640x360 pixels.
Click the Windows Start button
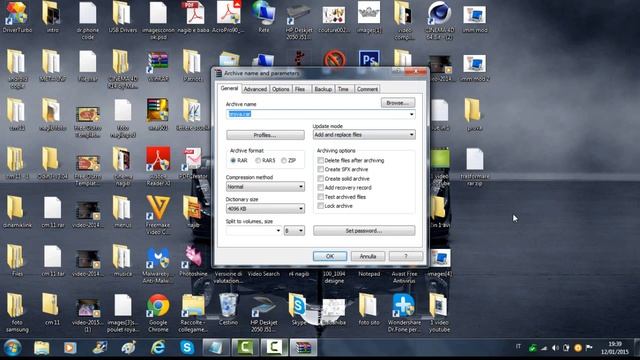click(13, 348)
